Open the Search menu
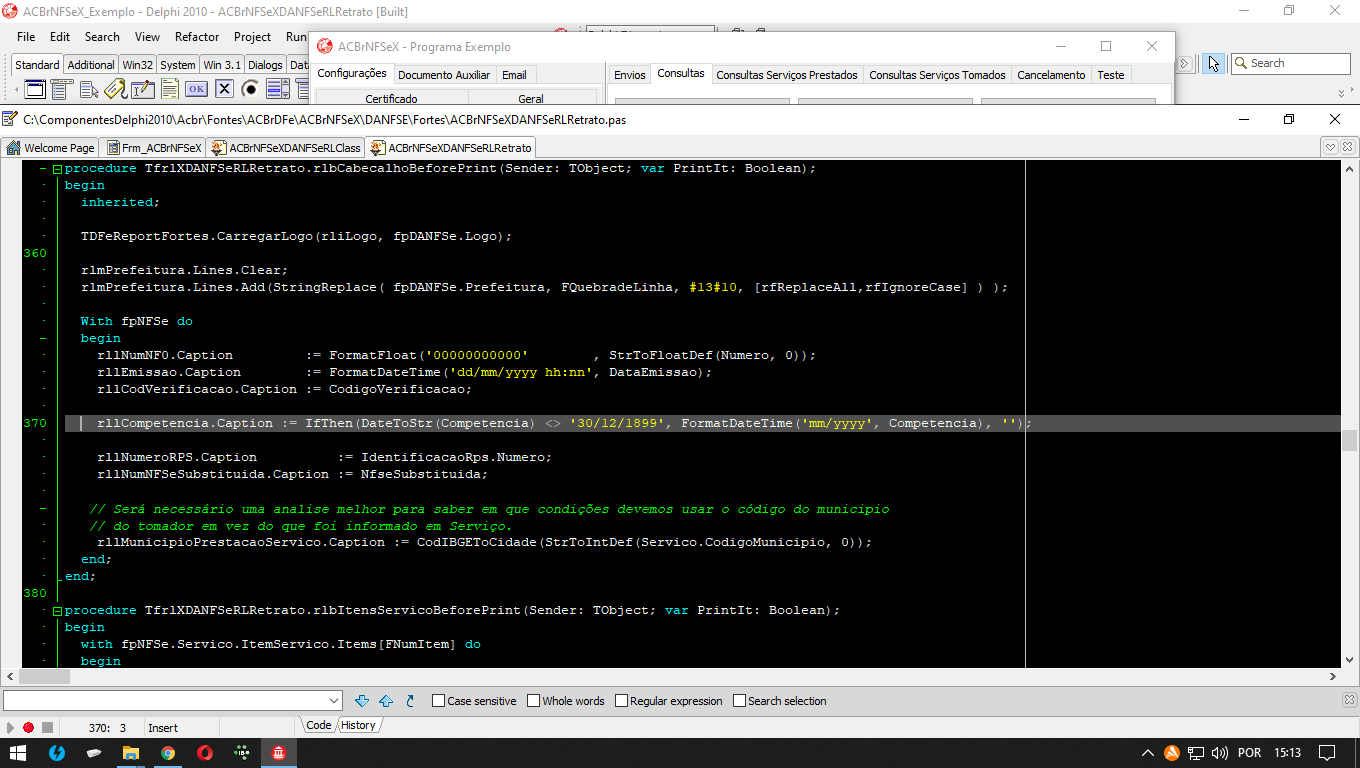The height and width of the screenshot is (768, 1360). (x=102, y=37)
